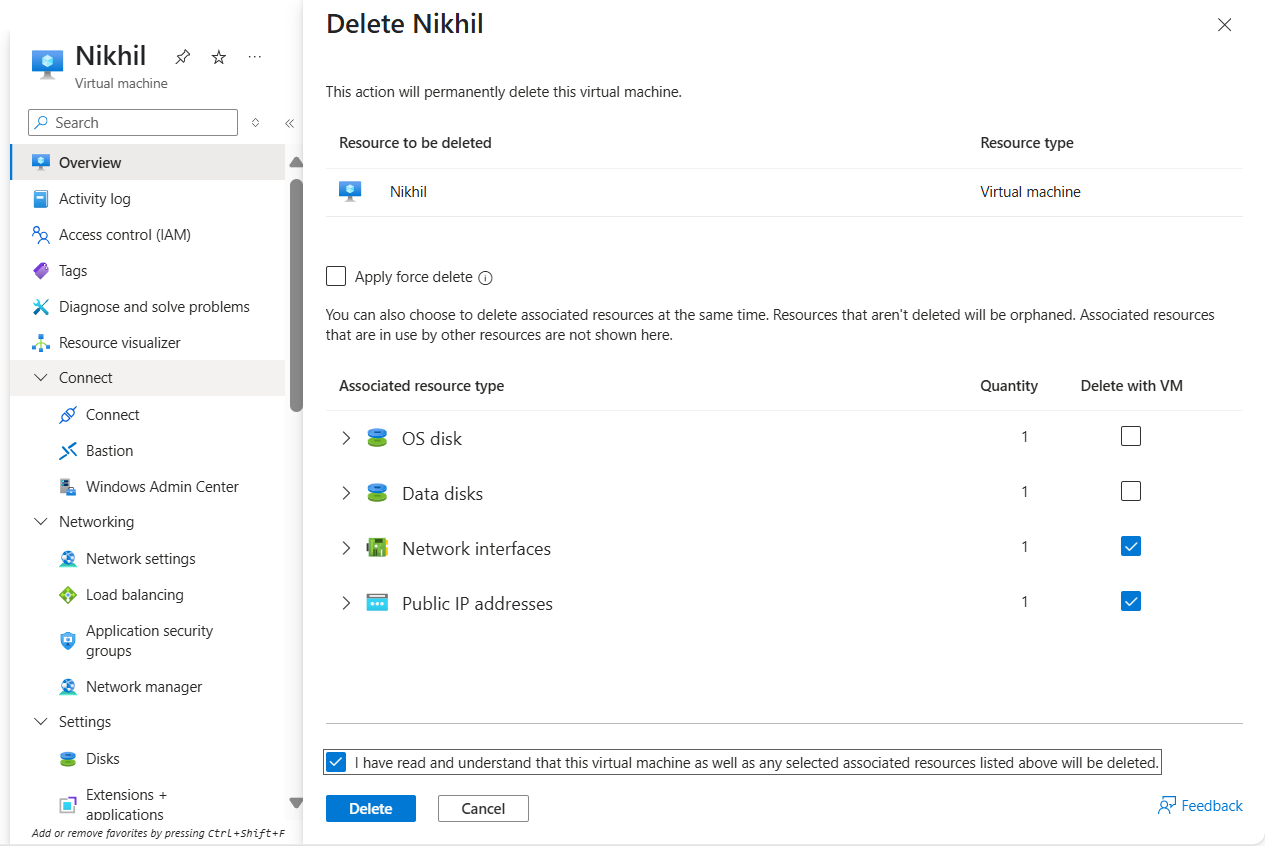
Task: Click the Connect plug icon
Action: pos(68,415)
